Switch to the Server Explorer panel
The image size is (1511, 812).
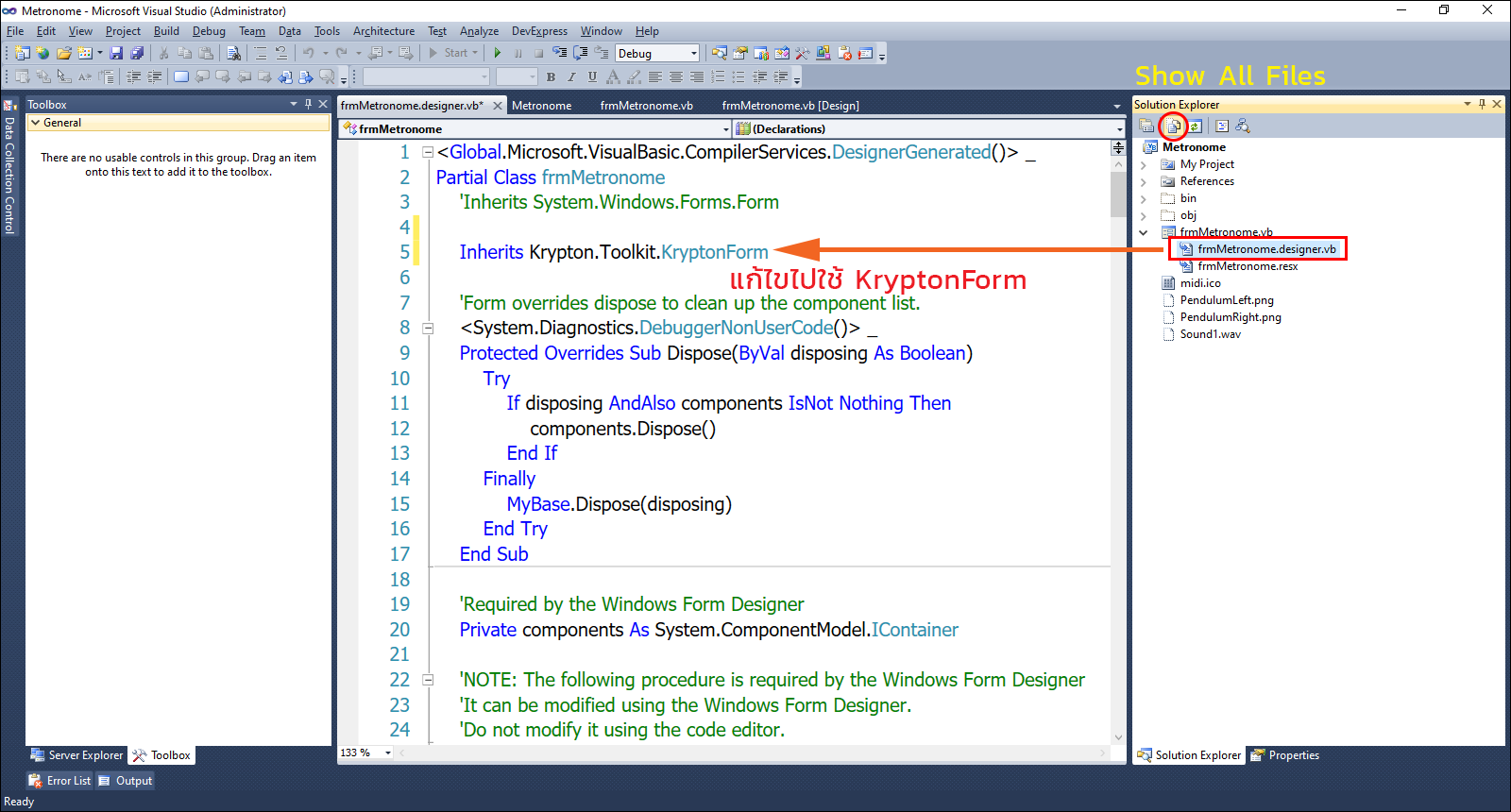point(77,755)
